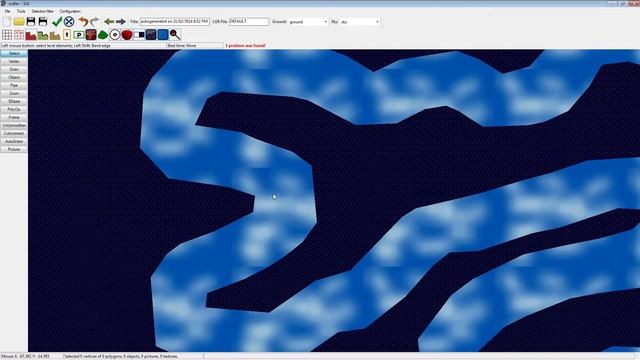This screenshot has width=640, height=360.
Task: Create a new level with the blank page icon
Action: 7,22
